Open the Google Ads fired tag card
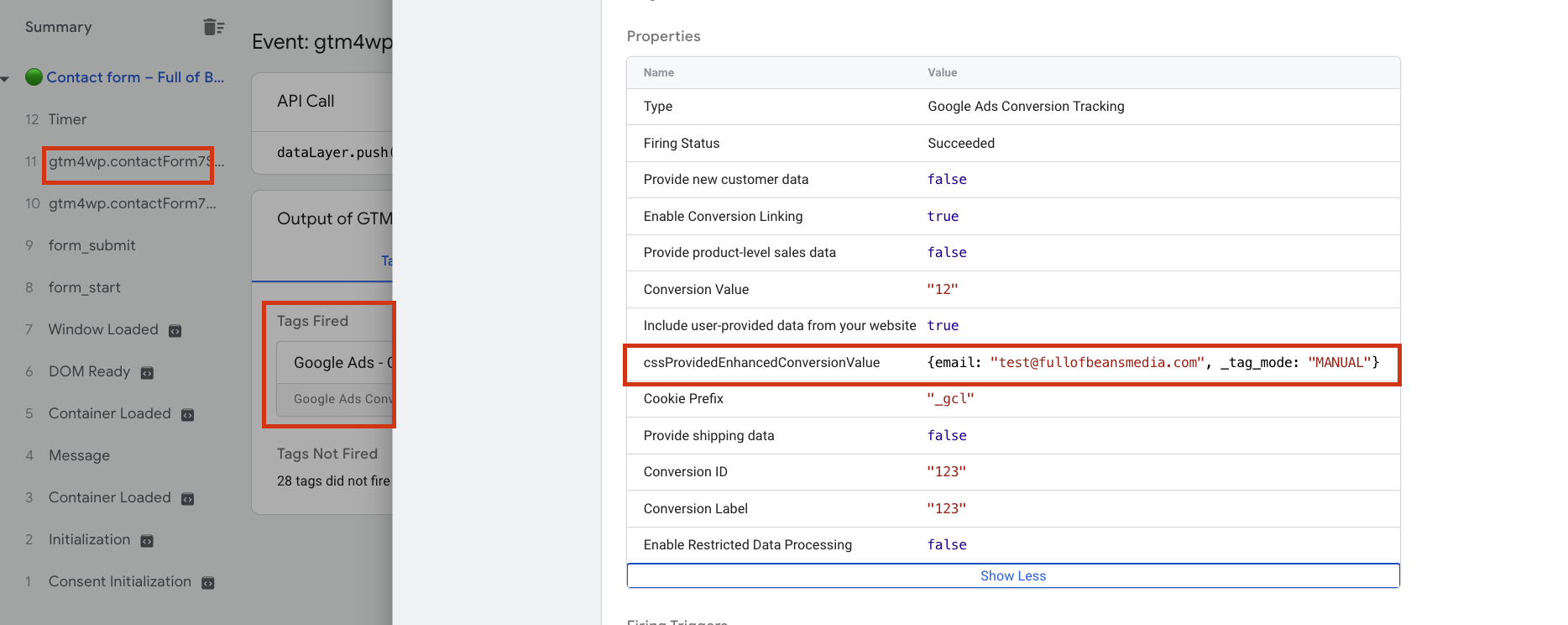 pyautogui.click(x=336, y=380)
